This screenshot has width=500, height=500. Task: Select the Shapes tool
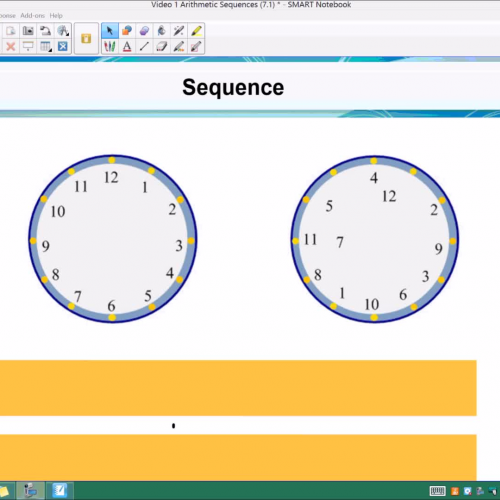(x=127, y=31)
